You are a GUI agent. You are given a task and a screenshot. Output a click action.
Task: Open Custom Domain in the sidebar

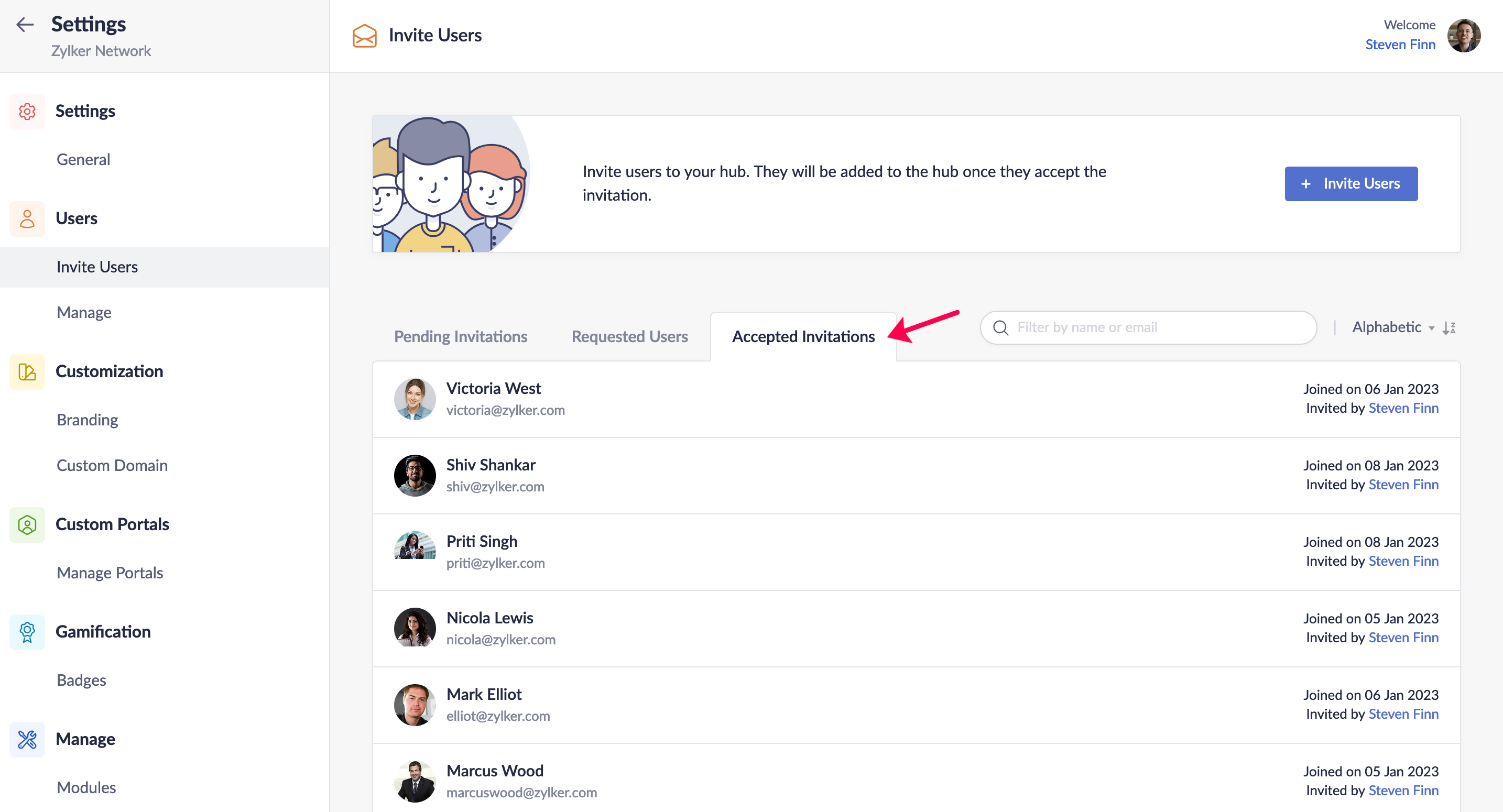(112, 466)
